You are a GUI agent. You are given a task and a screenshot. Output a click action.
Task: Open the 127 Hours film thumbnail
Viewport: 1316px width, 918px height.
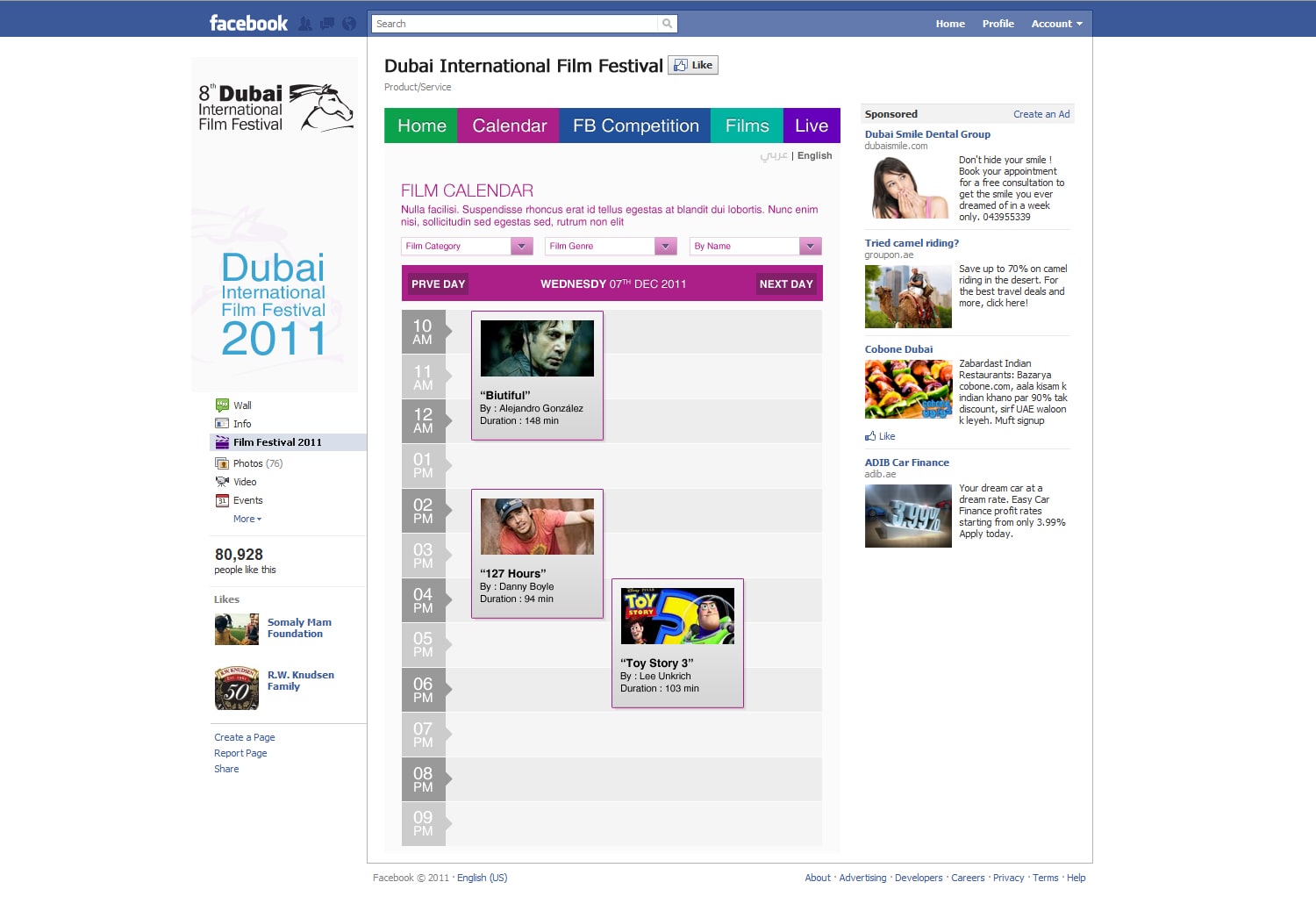point(537,527)
